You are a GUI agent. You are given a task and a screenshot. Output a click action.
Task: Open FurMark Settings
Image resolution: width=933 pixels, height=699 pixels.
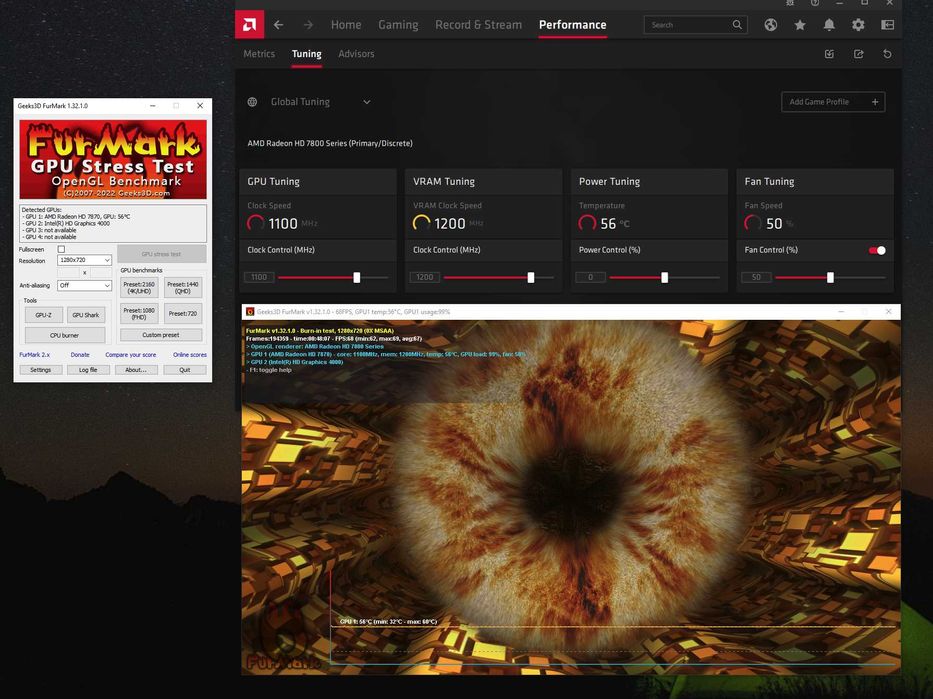[40, 370]
